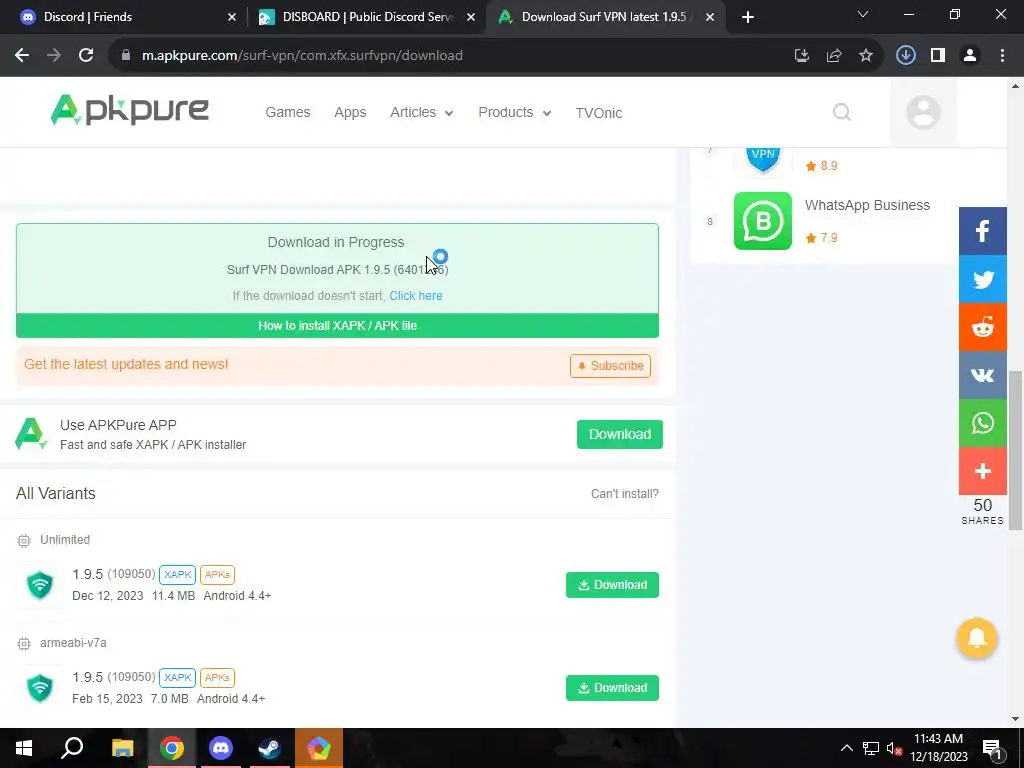Open Chrome tab search chevron
The height and width of the screenshot is (768, 1024).
tap(862, 14)
